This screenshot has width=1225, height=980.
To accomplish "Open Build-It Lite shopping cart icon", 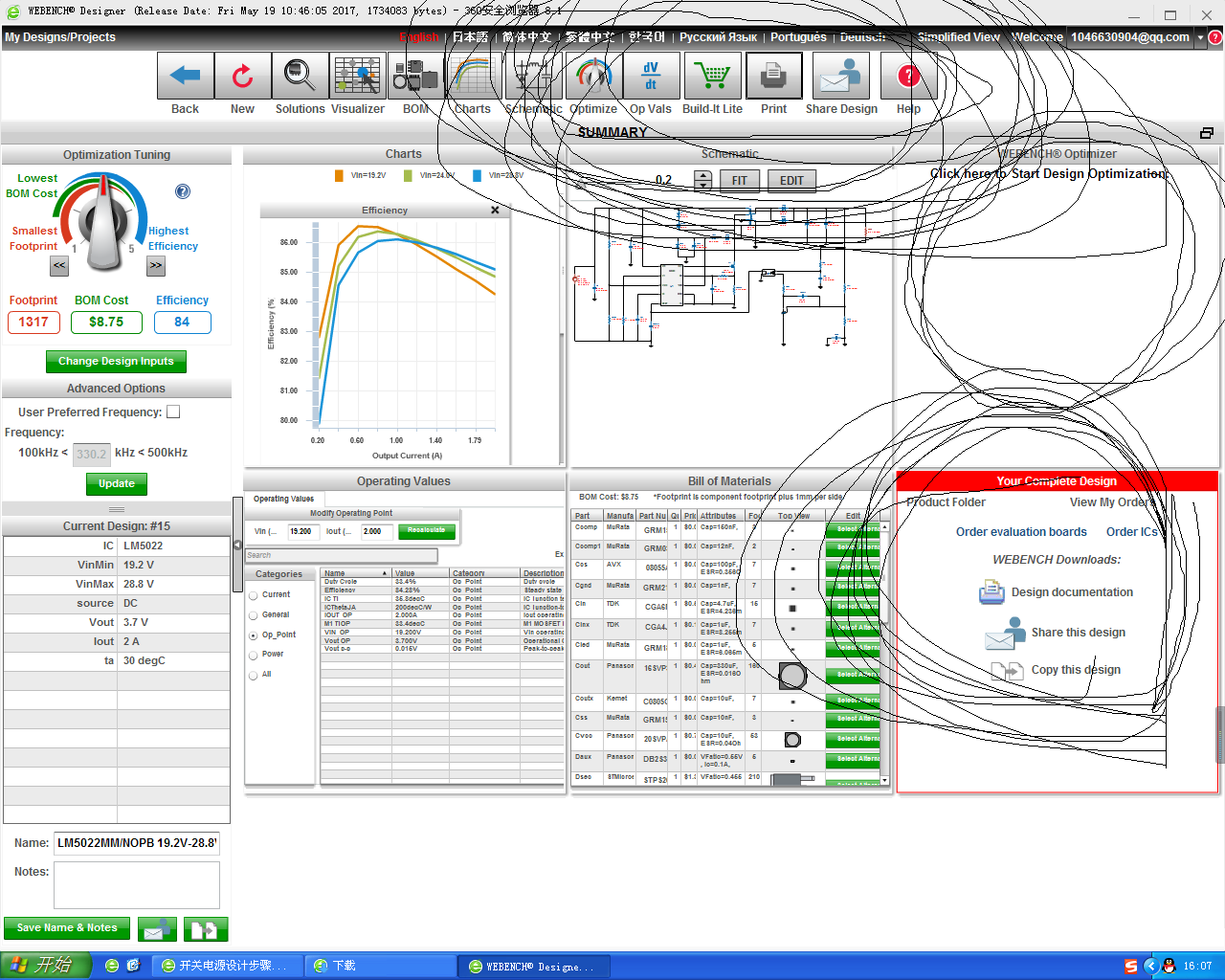I will 712,76.
